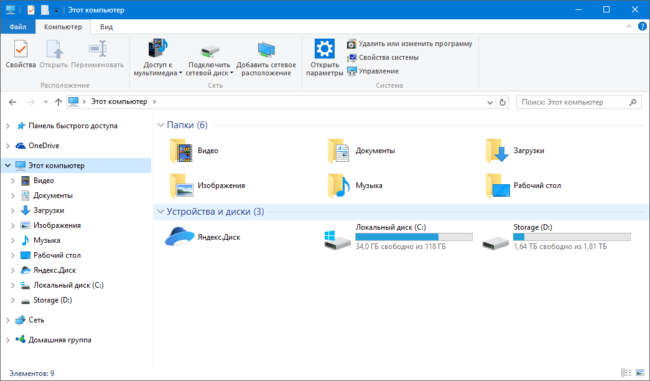
Task: Open the Свойства ribbon icon
Action: click(21, 50)
